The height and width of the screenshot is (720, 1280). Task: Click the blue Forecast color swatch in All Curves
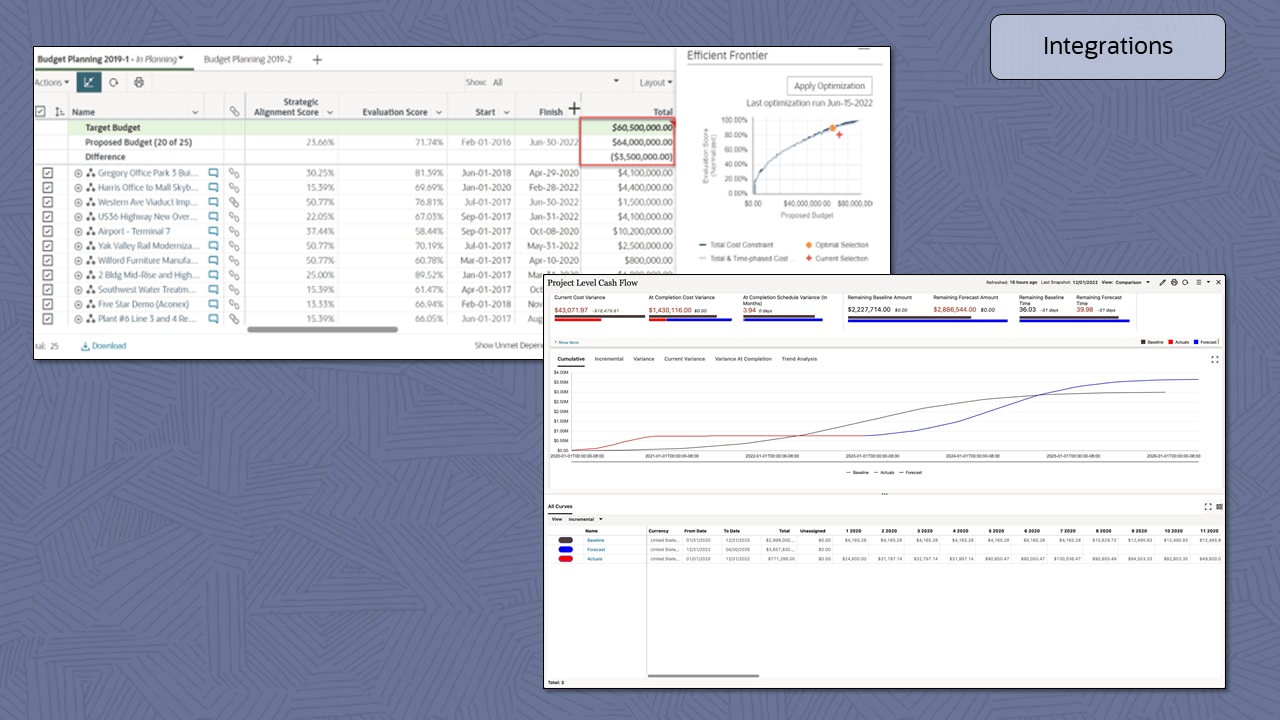pos(565,549)
